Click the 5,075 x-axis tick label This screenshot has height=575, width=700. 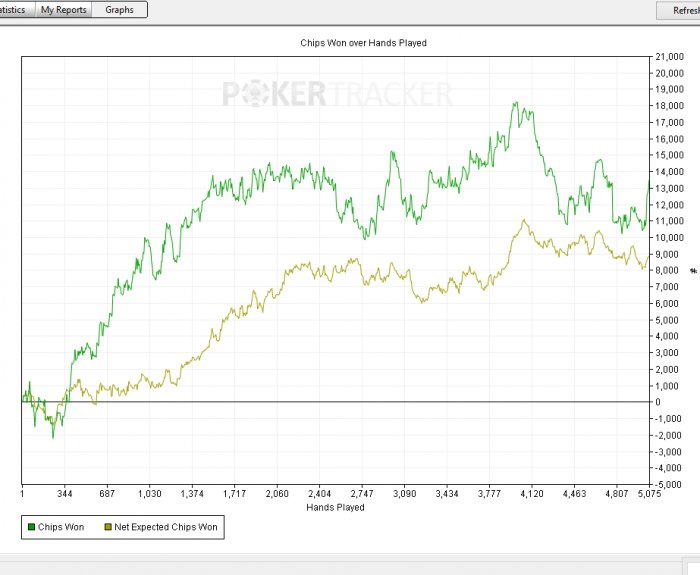(649, 494)
